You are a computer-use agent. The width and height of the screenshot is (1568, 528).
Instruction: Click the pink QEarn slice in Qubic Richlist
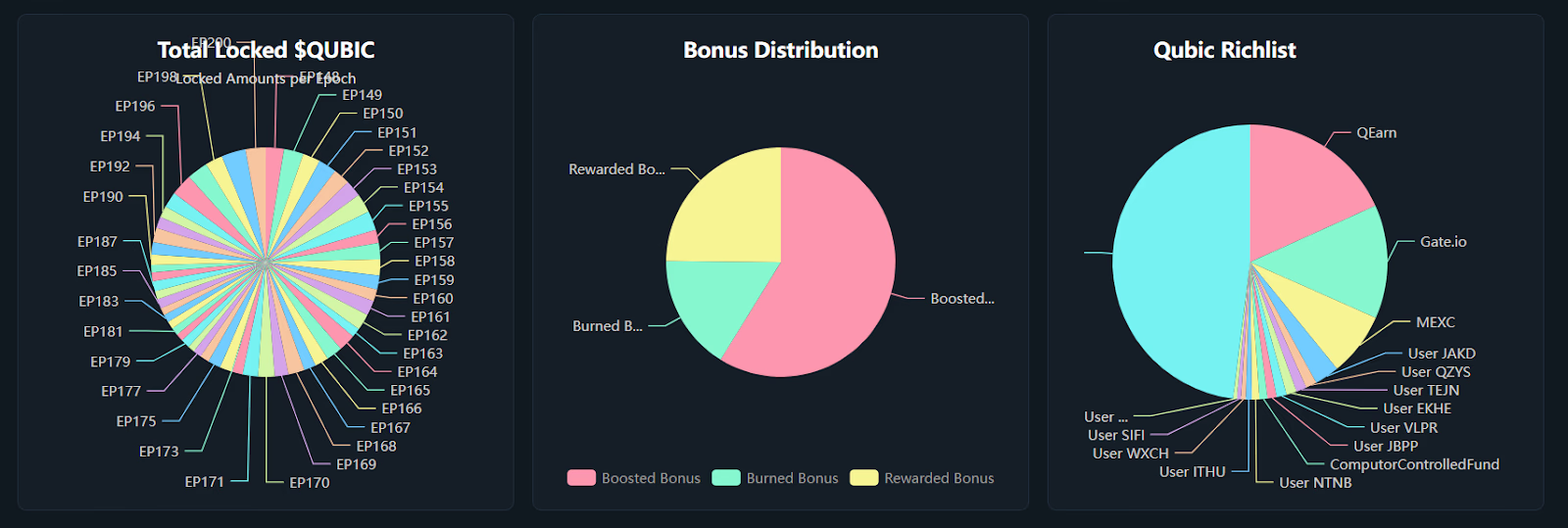pos(1298,191)
